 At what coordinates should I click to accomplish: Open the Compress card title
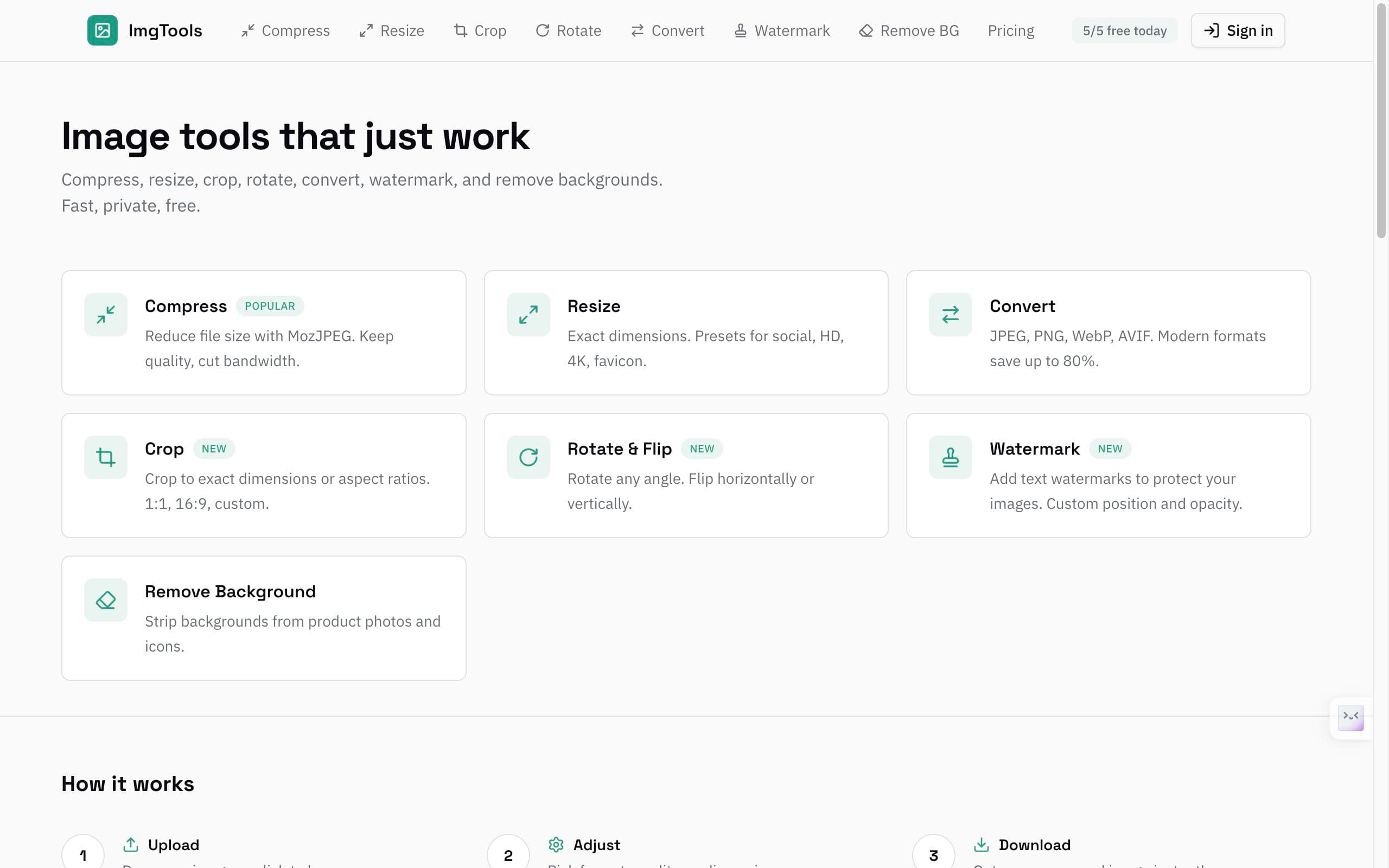[x=186, y=307]
